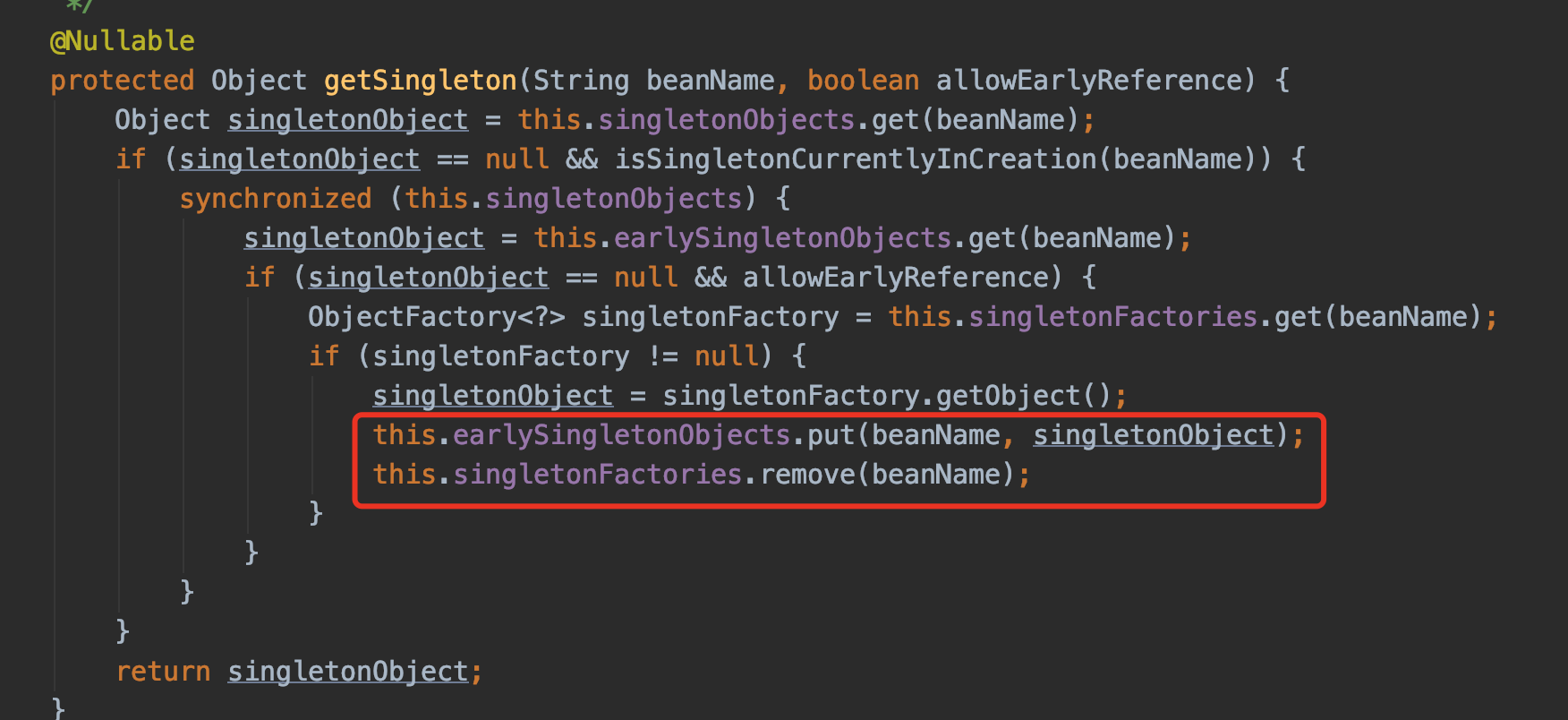This screenshot has height=720, width=1568.
Task: Place cursor on getSingleton method name
Action: click(x=420, y=81)
